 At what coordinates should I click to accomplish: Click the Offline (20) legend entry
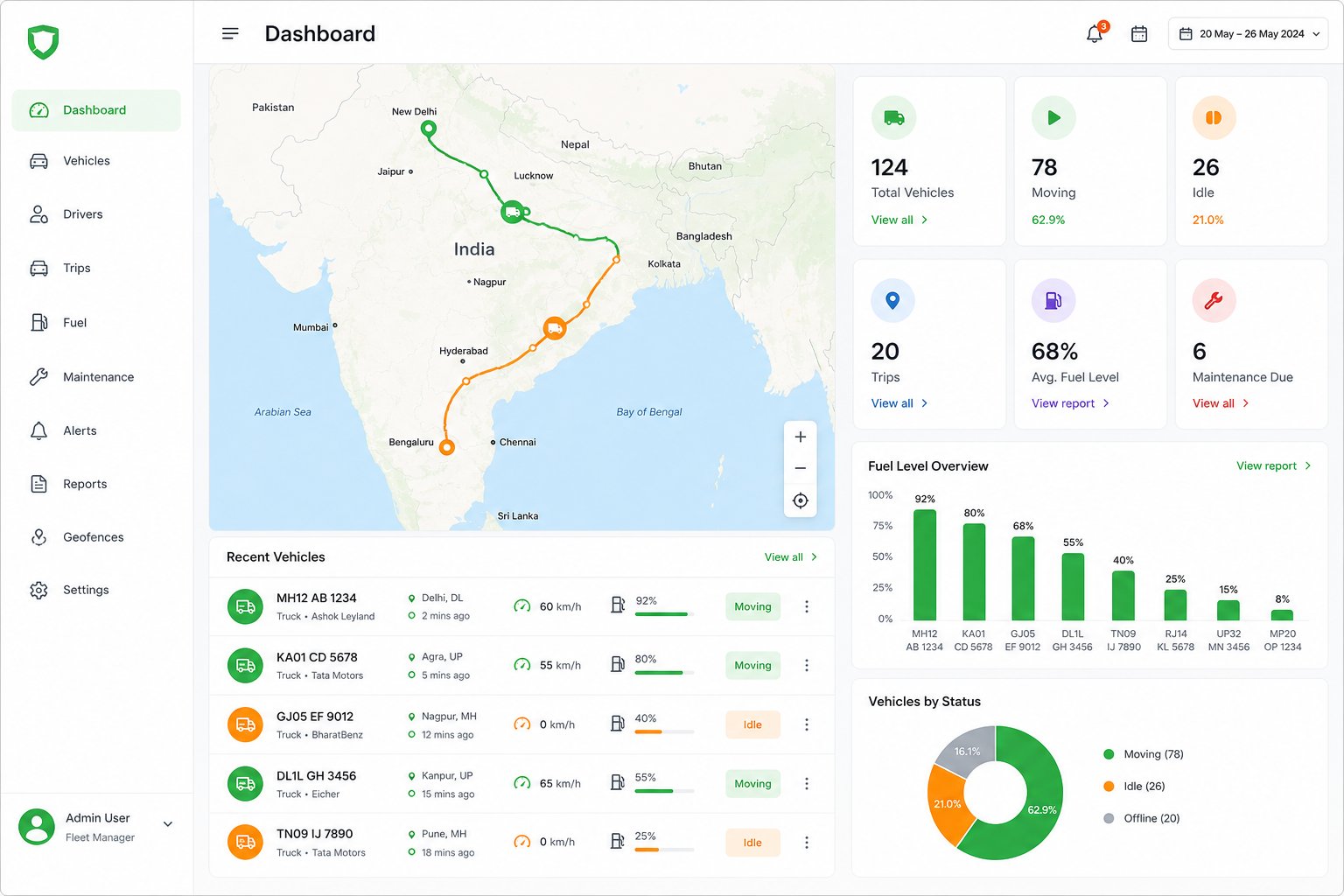coord(1142,818)
